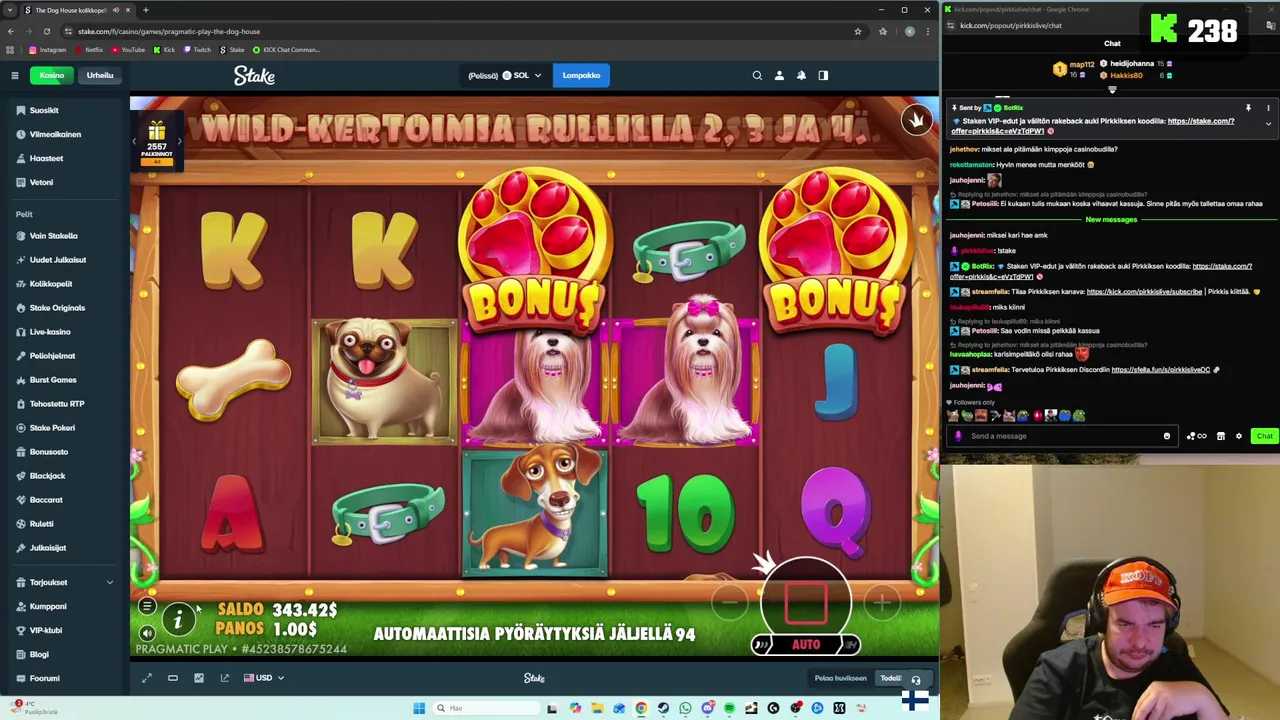Collapse the chat leaderboard arrow
This screenshot has width=1280, height=720.
tap(1112, 89)
